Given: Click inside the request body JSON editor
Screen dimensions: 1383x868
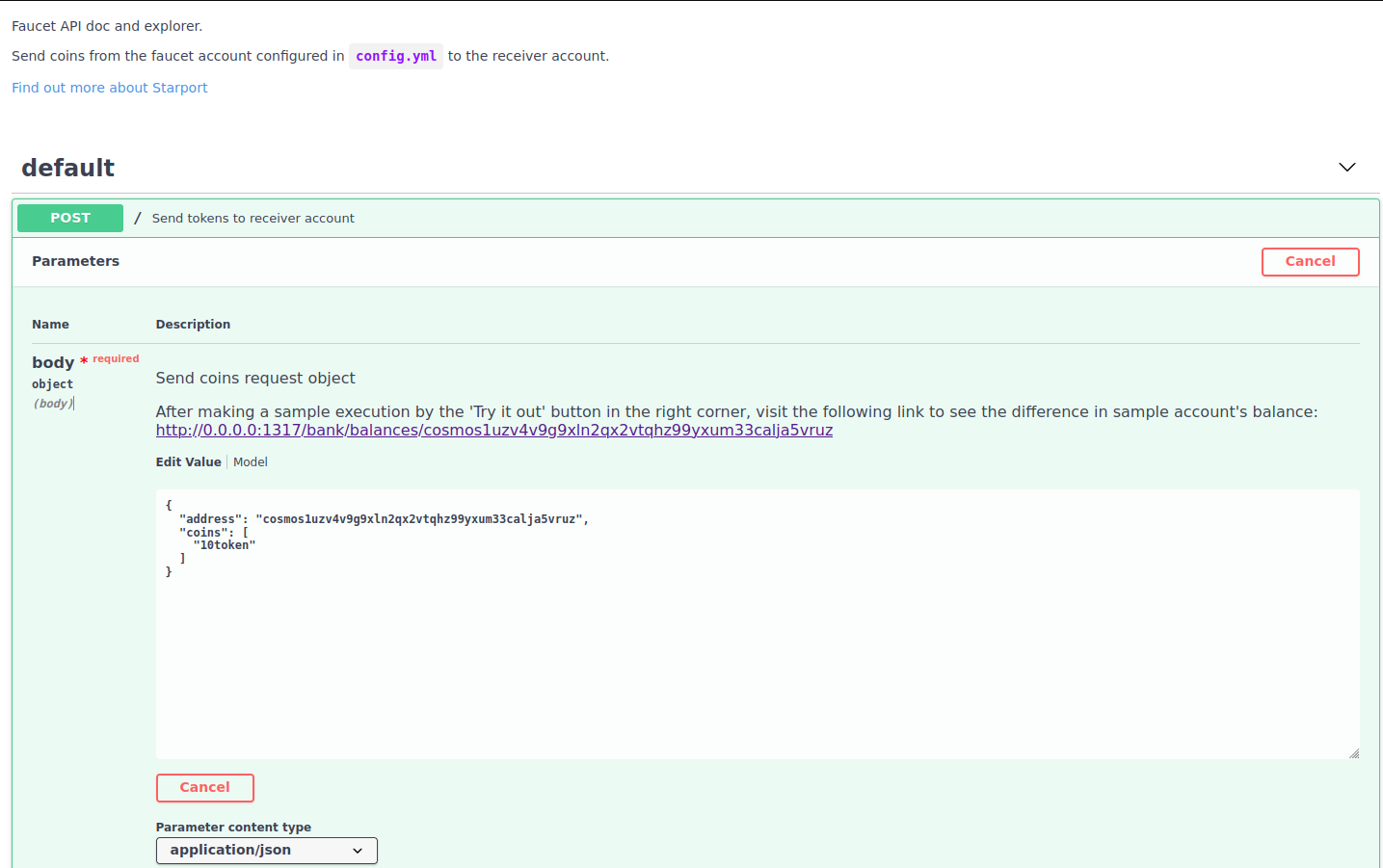Looking at the screenshot, I should 758,624.
